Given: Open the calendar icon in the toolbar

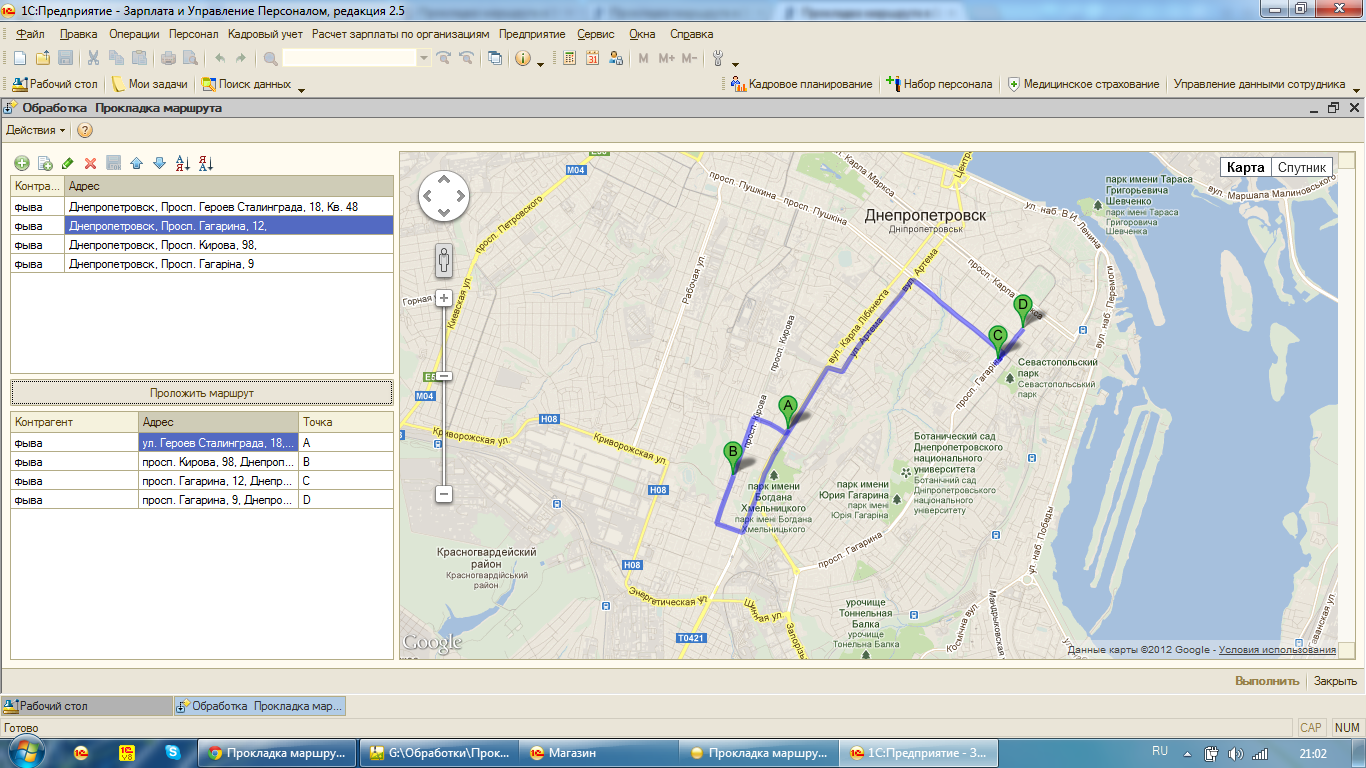Looking at the screenshot, I should click(x=593, y=58).
